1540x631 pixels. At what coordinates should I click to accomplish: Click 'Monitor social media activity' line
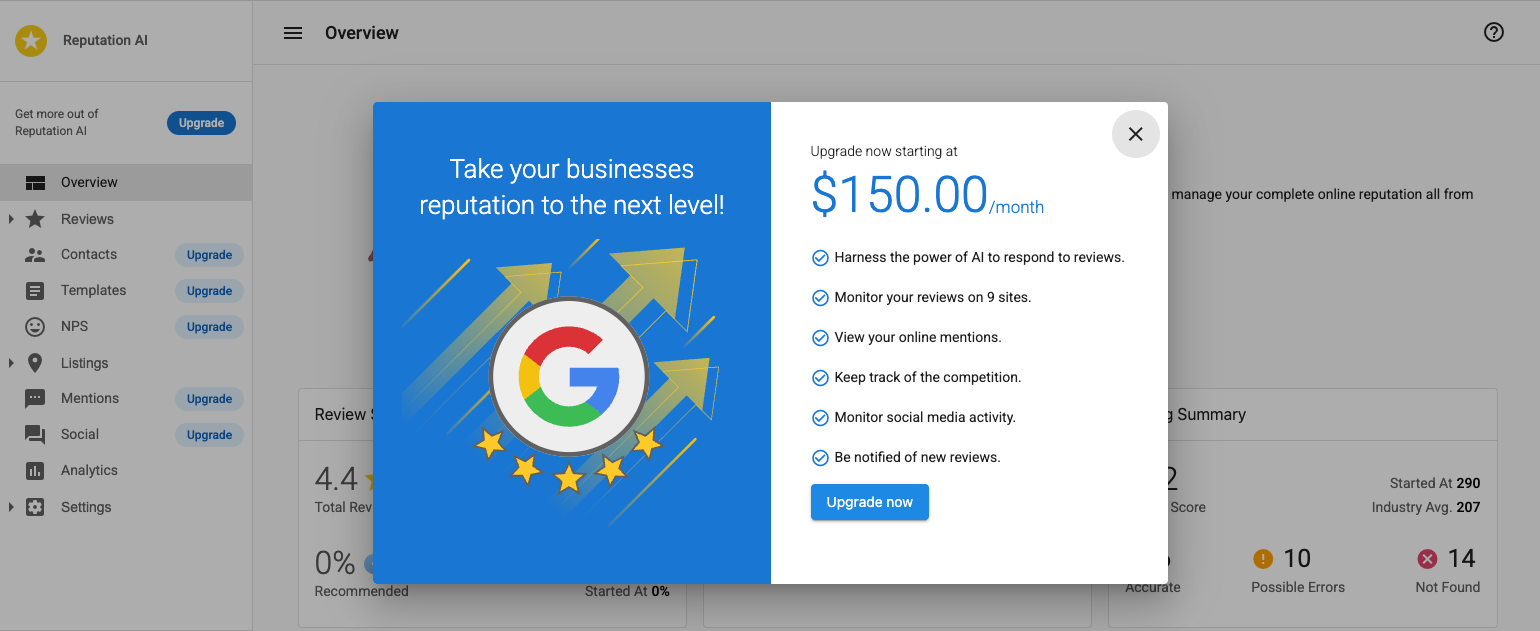coord(924,417)
